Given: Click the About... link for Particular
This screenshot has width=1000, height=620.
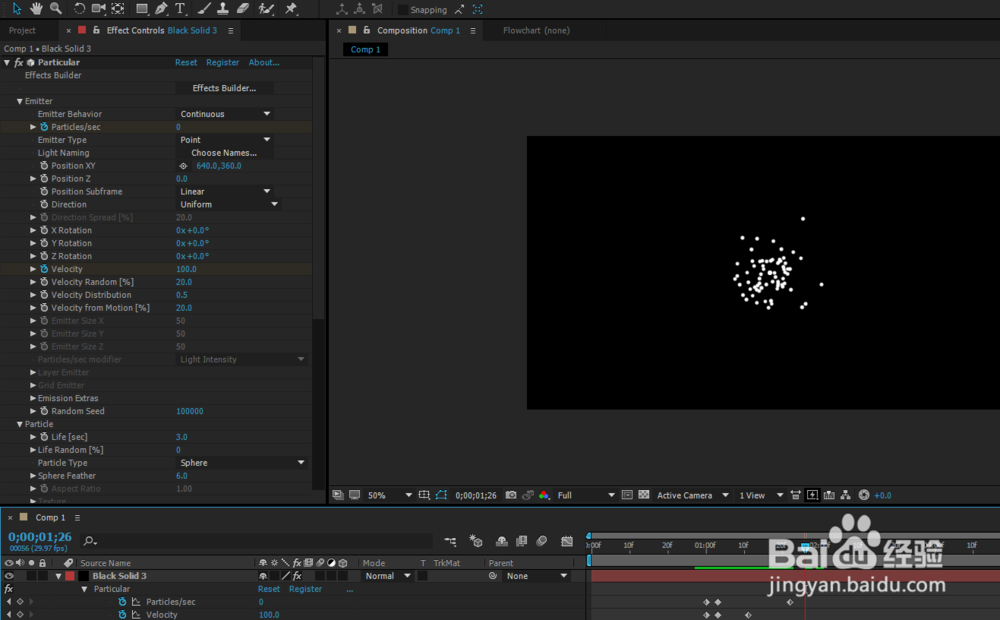Looking at the screenshot, I should pos(264,63).
